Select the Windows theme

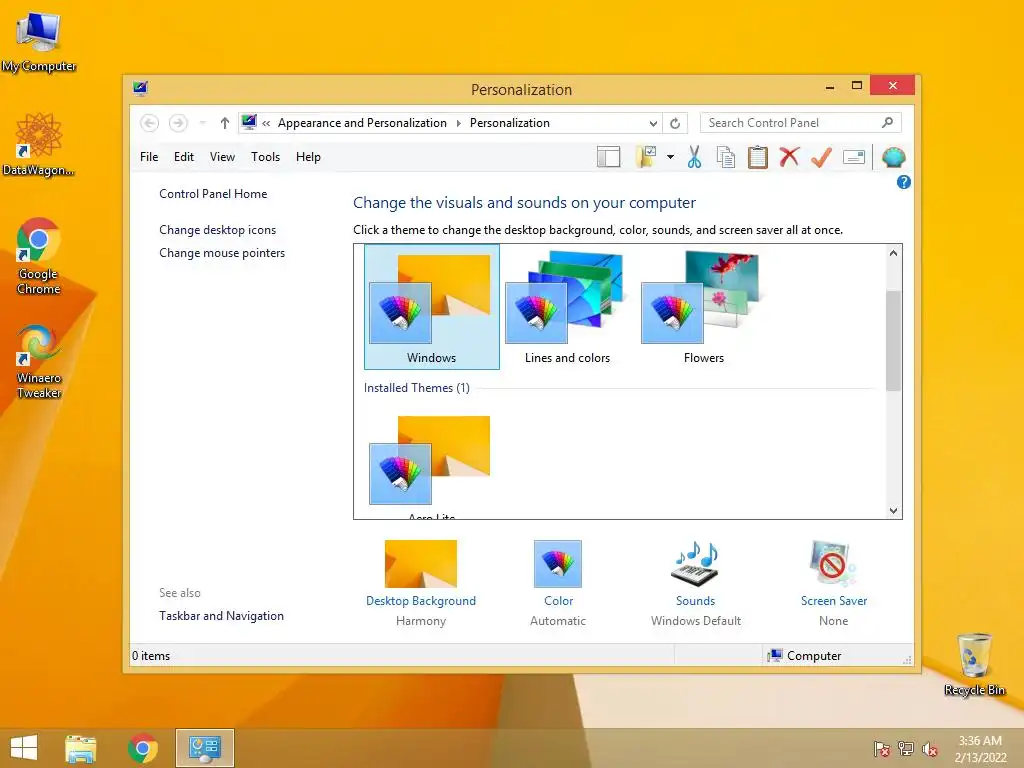coord(432,307)
